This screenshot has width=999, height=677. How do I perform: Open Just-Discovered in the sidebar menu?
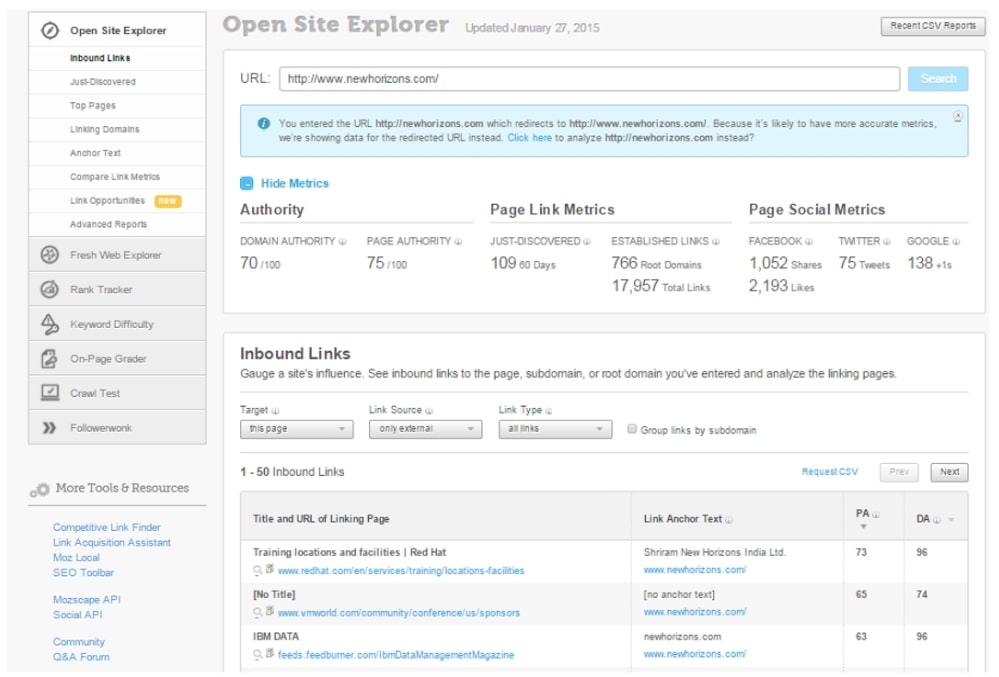pos(103,82)
